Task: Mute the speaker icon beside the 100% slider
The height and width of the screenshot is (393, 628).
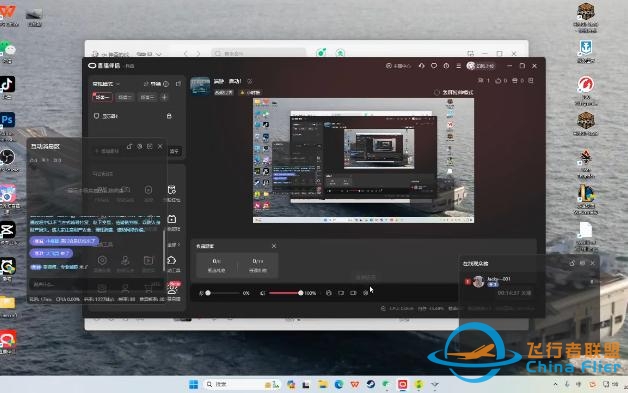Action: point(263,293)
